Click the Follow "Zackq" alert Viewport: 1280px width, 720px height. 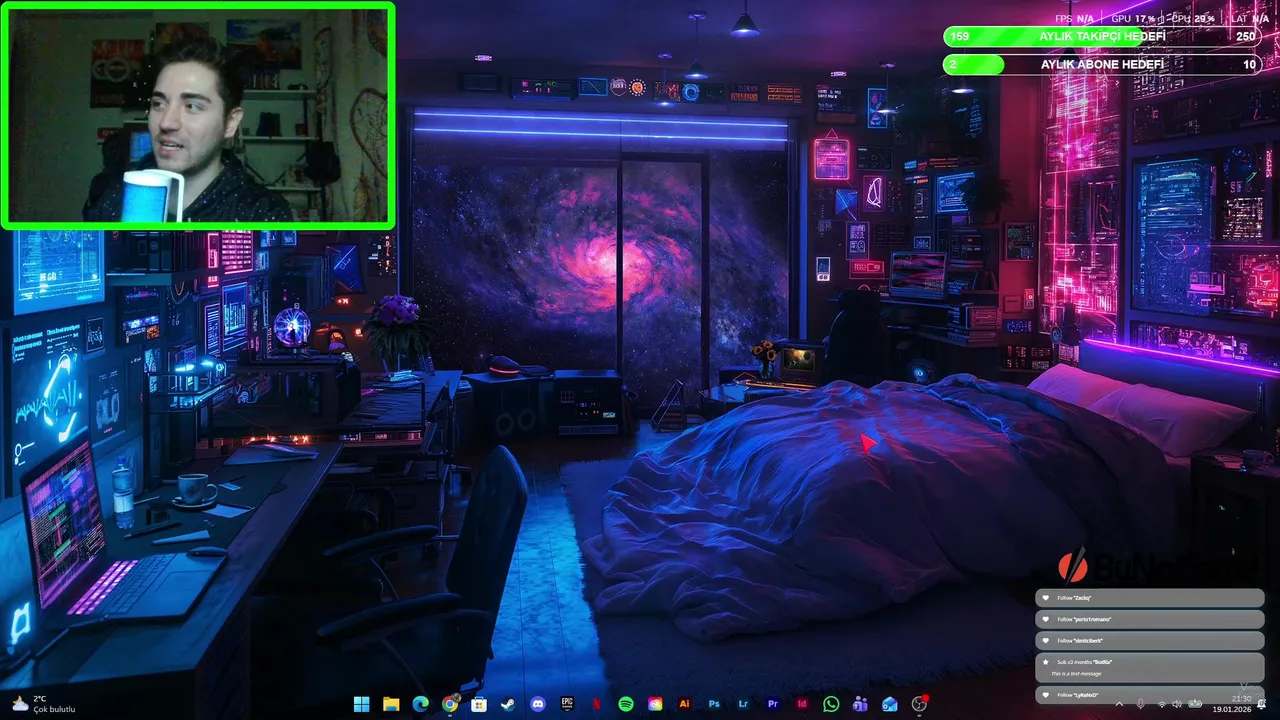1150,598
